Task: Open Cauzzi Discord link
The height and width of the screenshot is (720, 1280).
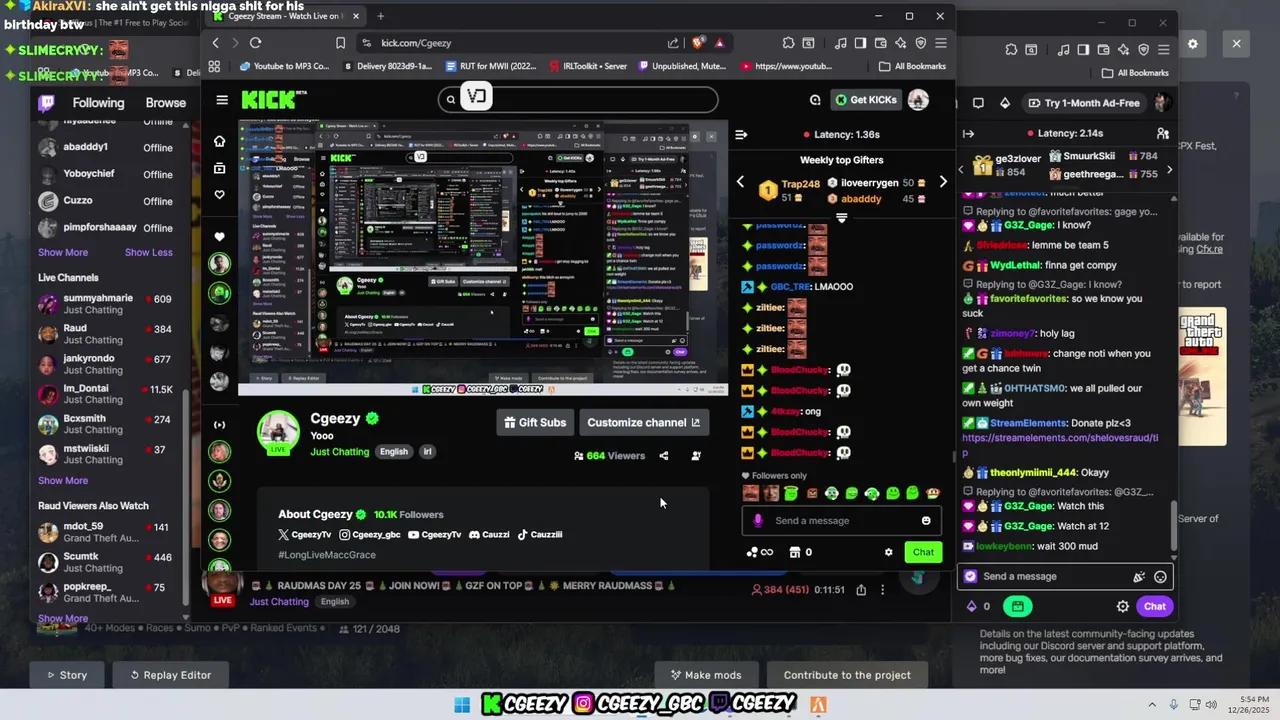Action: point(489,534)
